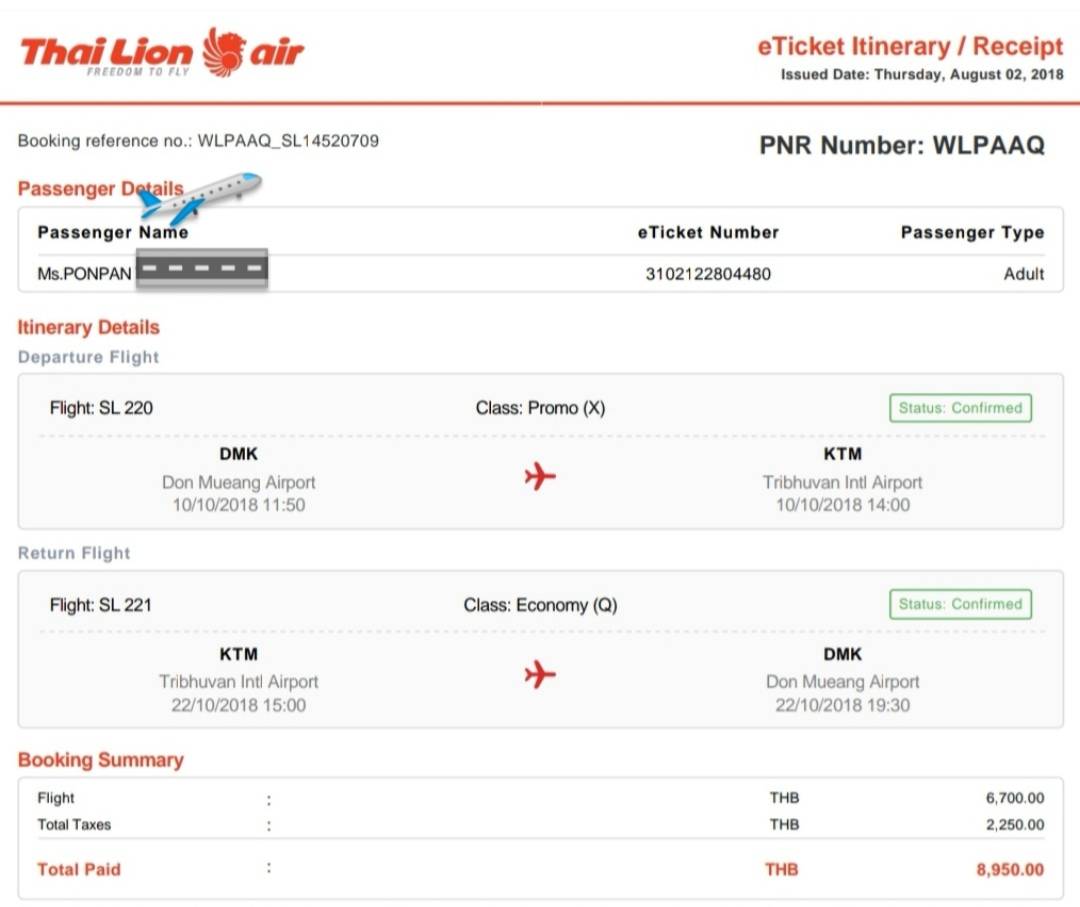Select the Passenger Details heading
1080x907 pixels.
point(101,189)
